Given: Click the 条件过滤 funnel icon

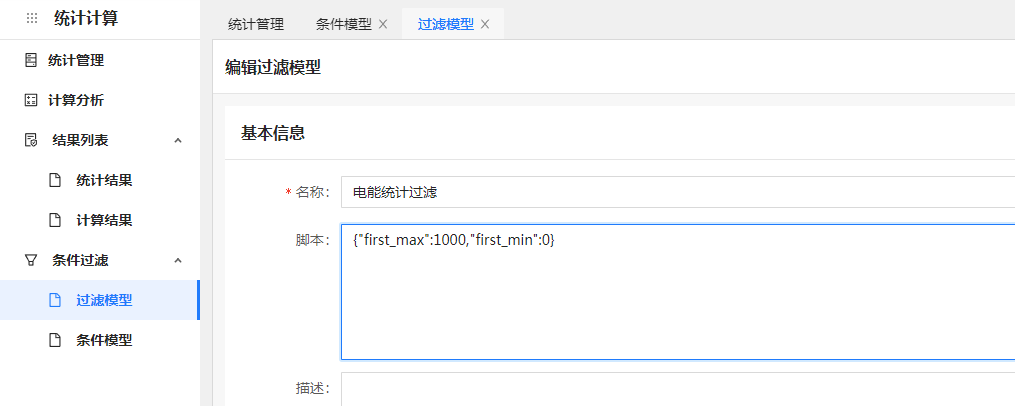Looking at the screenshot, I should (30, 260).
